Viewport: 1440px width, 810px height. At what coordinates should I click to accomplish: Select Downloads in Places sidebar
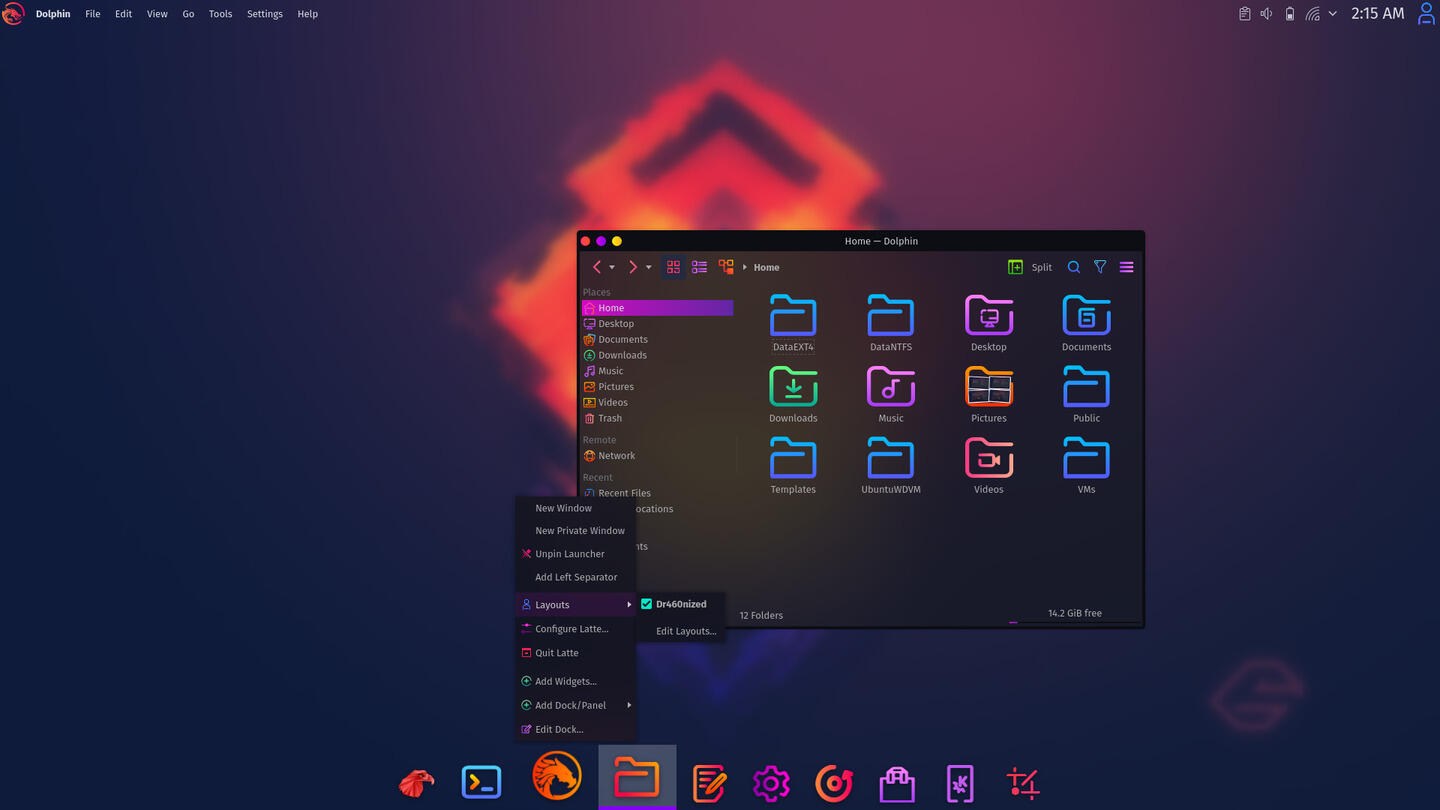pyautogui.click(x=657, y=355)
